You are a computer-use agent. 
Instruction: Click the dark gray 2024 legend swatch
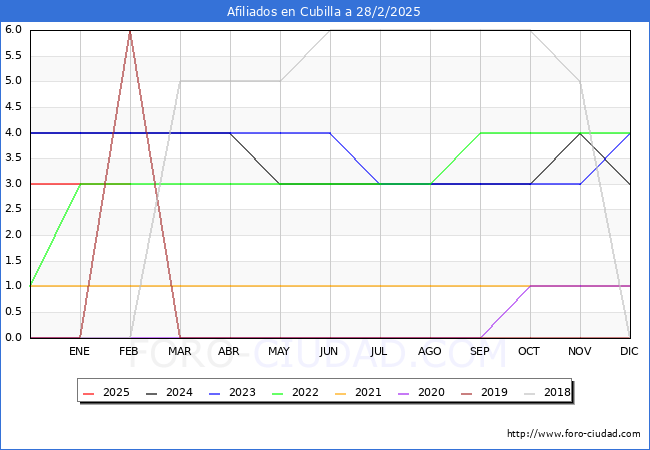(152, 393)
